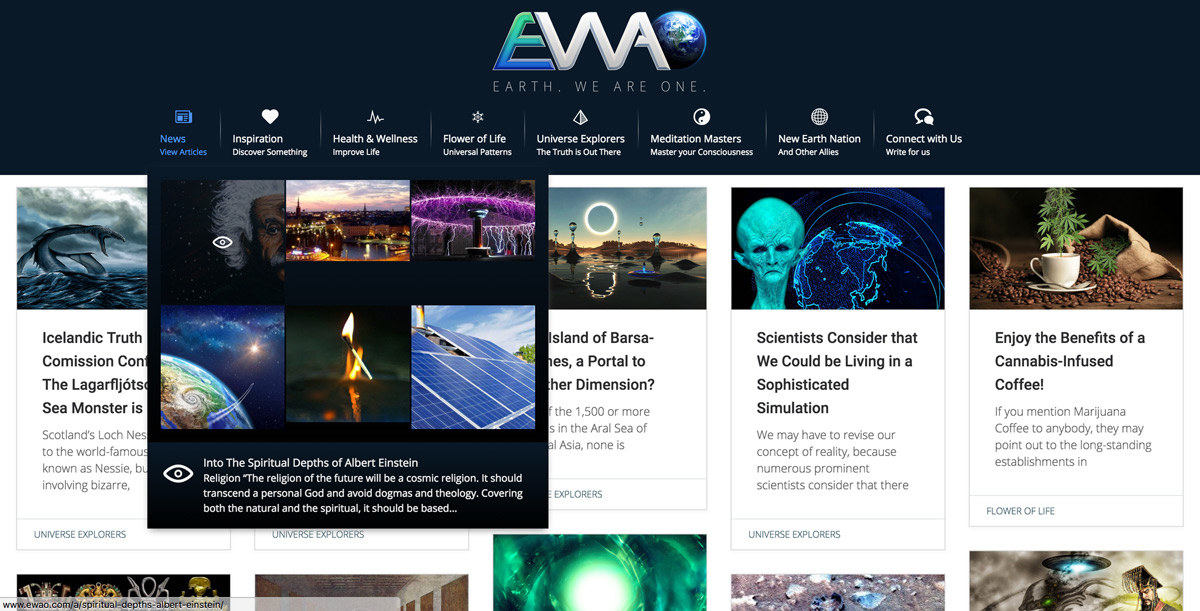Open Into The Spiritual Depths of Albert Einstein
The image size is (1200, 611).
(x=310, y=463)
